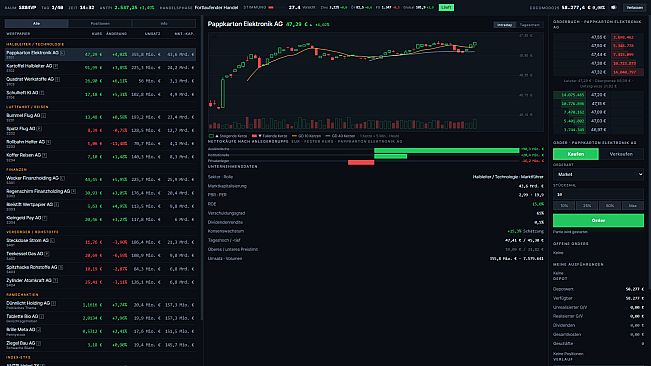This screenshot has height=366, width=651.
Task: Click the Steigende Kerze chart legend entry
Action: tap(228, 136)
